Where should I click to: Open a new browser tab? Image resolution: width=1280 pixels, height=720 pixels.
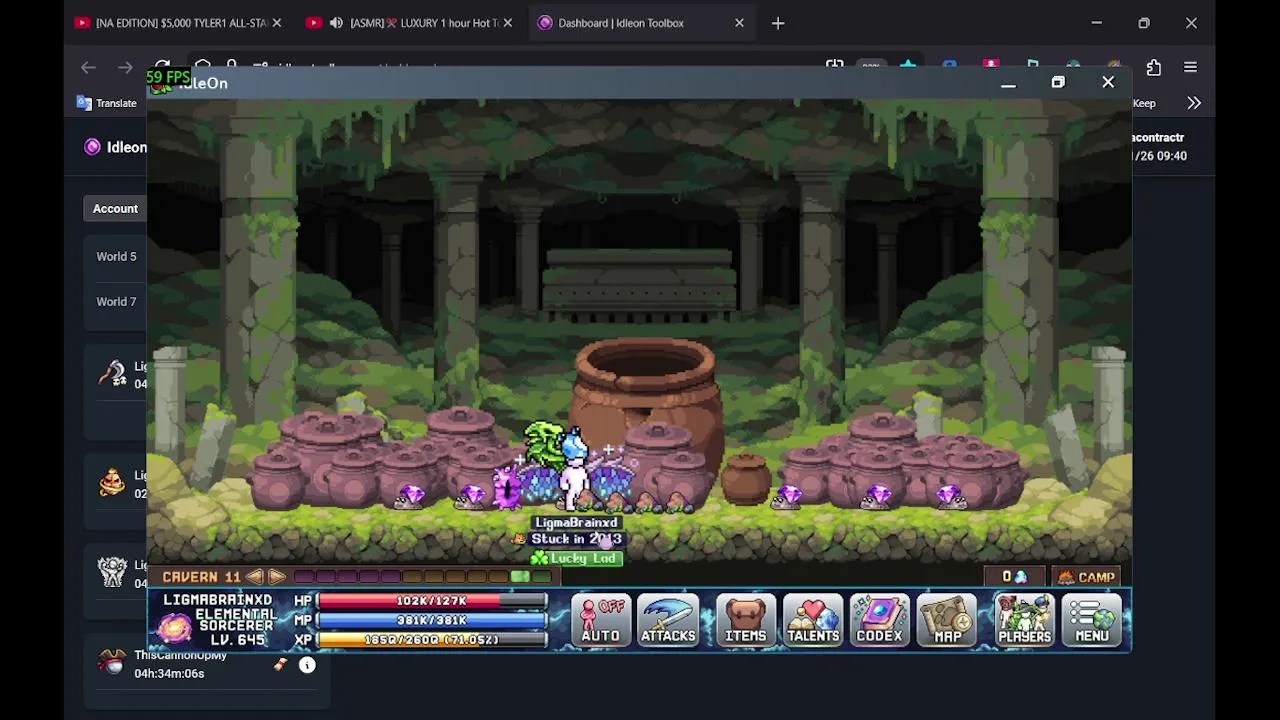coord(778,23)
